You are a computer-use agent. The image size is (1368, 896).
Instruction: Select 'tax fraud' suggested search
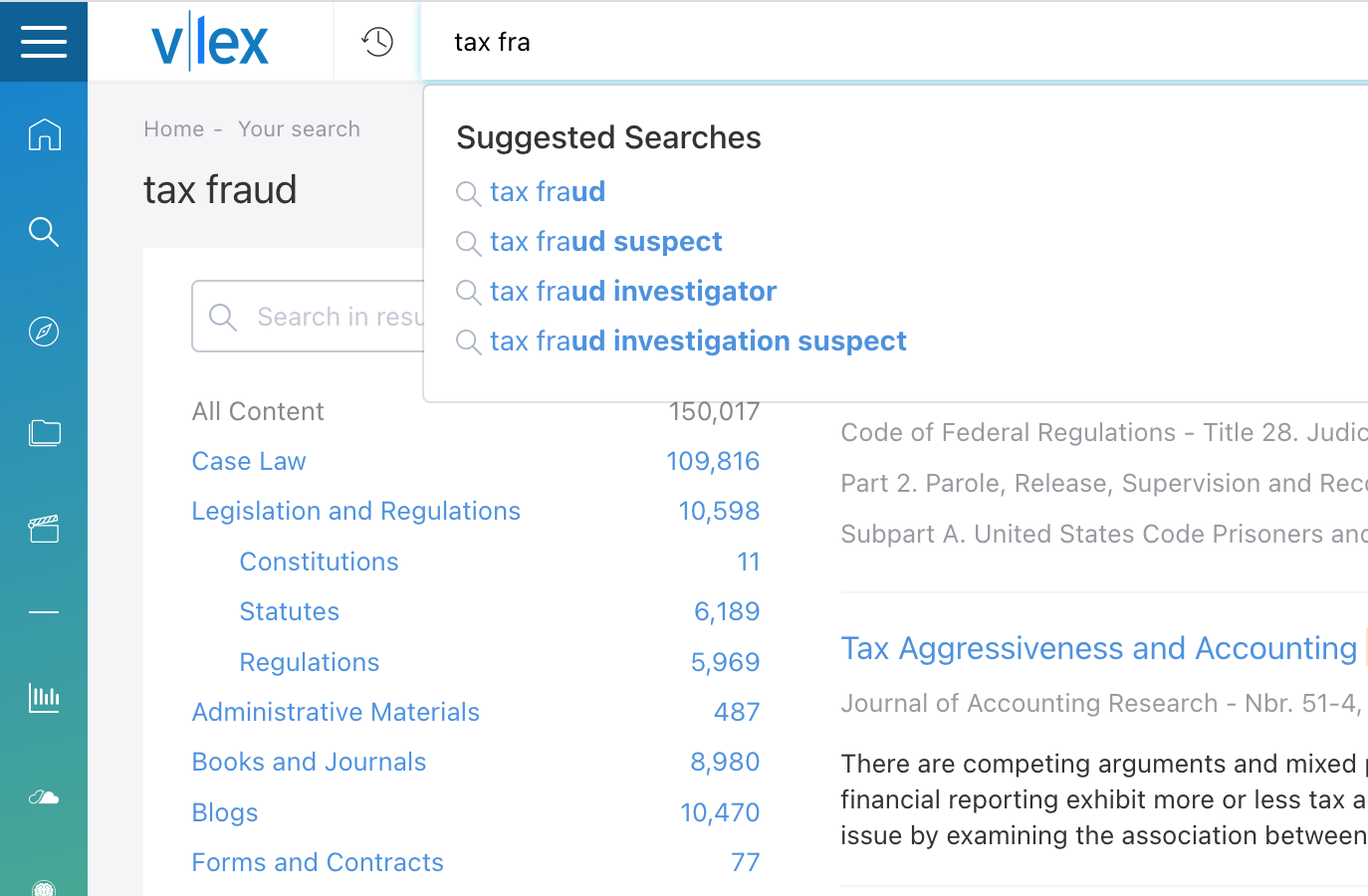(548, 191)
